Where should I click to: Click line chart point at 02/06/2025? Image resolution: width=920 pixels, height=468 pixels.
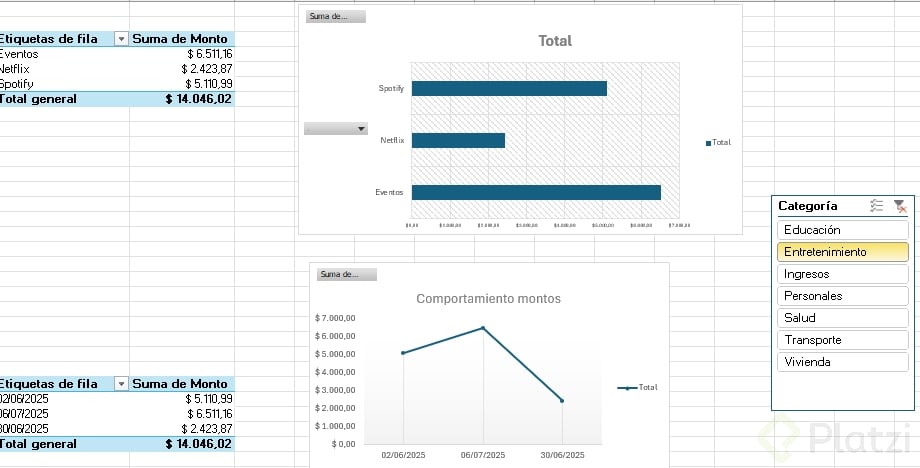pos(403,353)
